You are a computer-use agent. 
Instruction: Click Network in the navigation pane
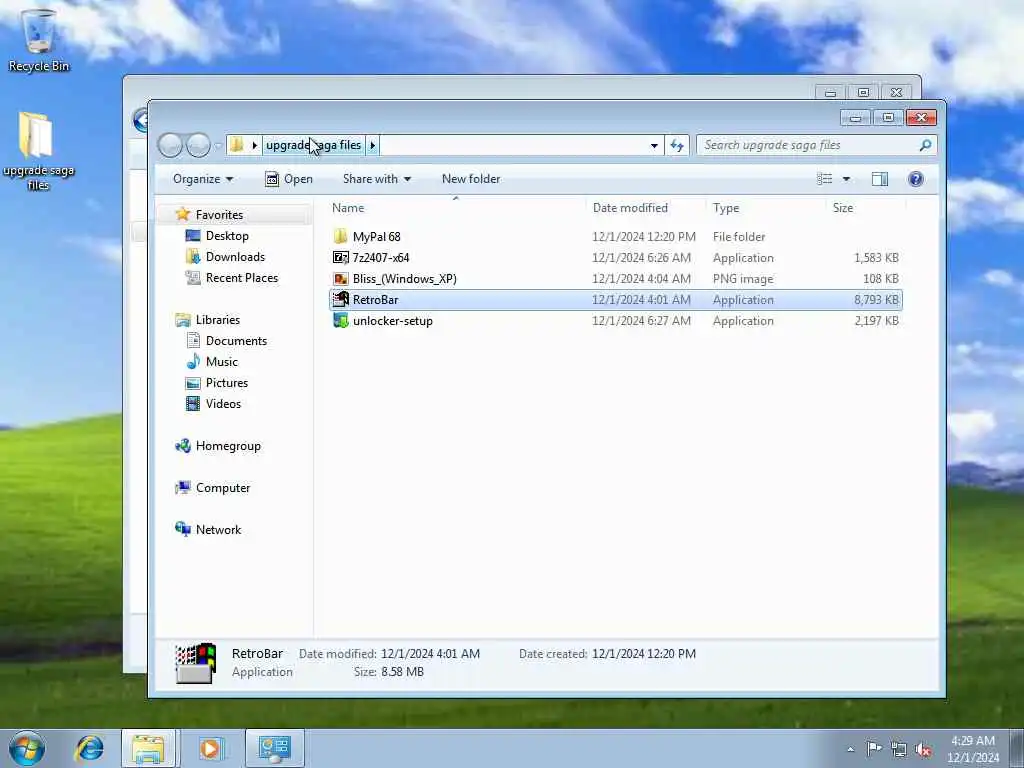pos(218,530)
